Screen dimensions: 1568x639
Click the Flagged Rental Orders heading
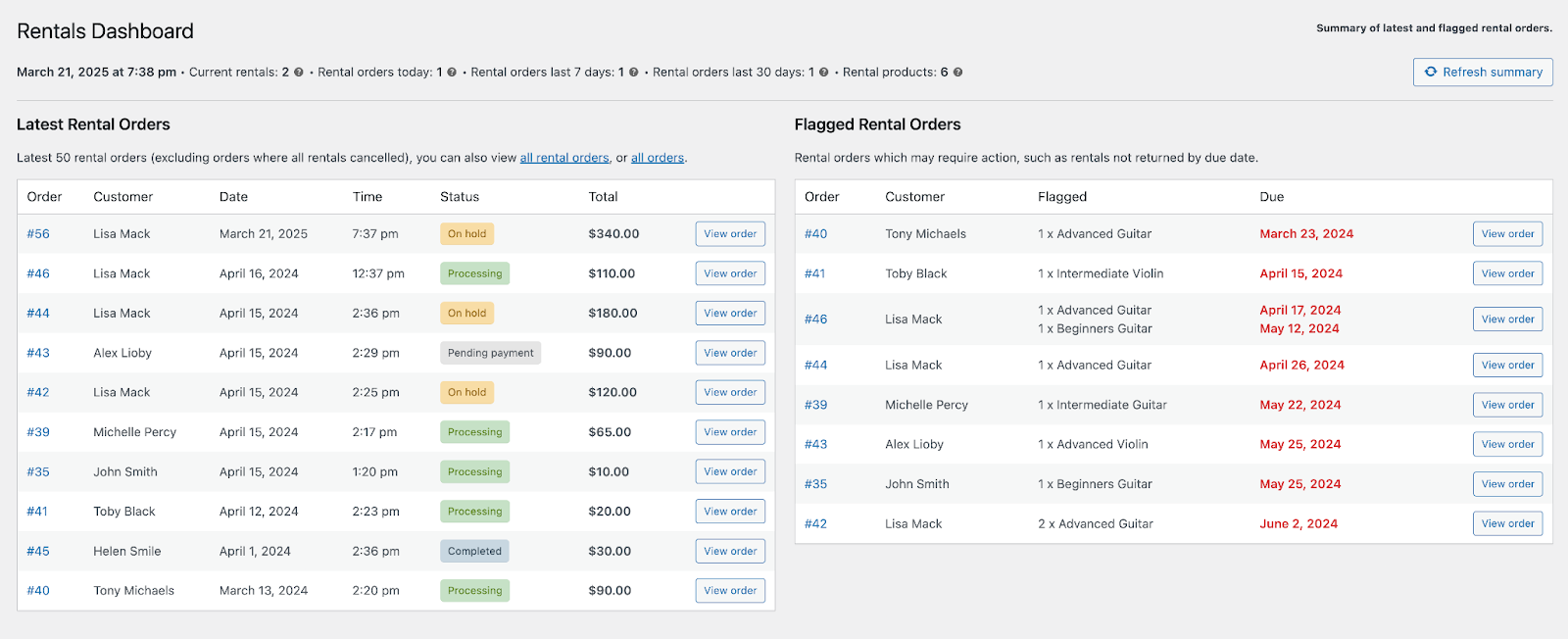877,124
